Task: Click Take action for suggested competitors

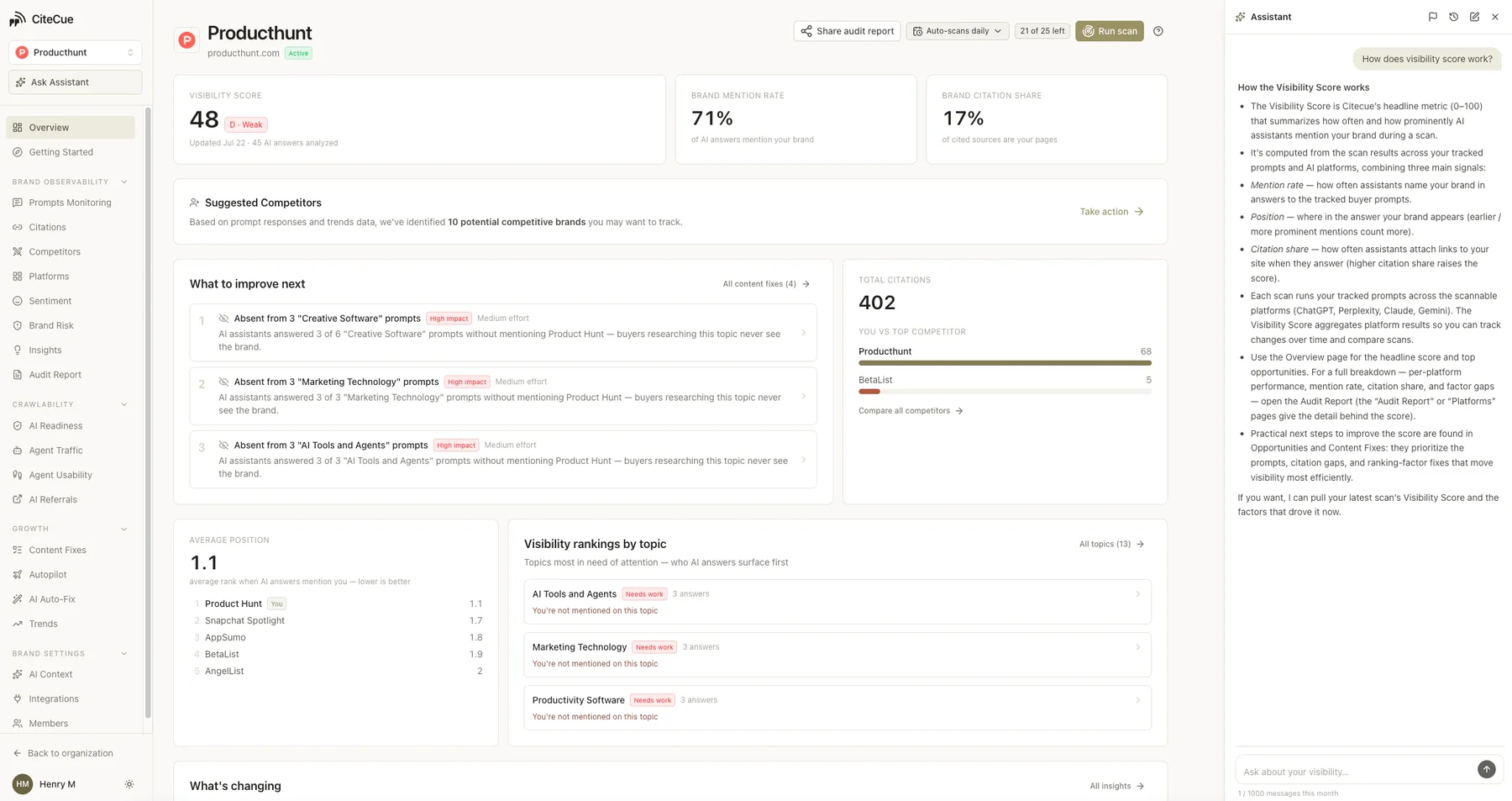Action: pyautogui.click(x=1111, y=212)
